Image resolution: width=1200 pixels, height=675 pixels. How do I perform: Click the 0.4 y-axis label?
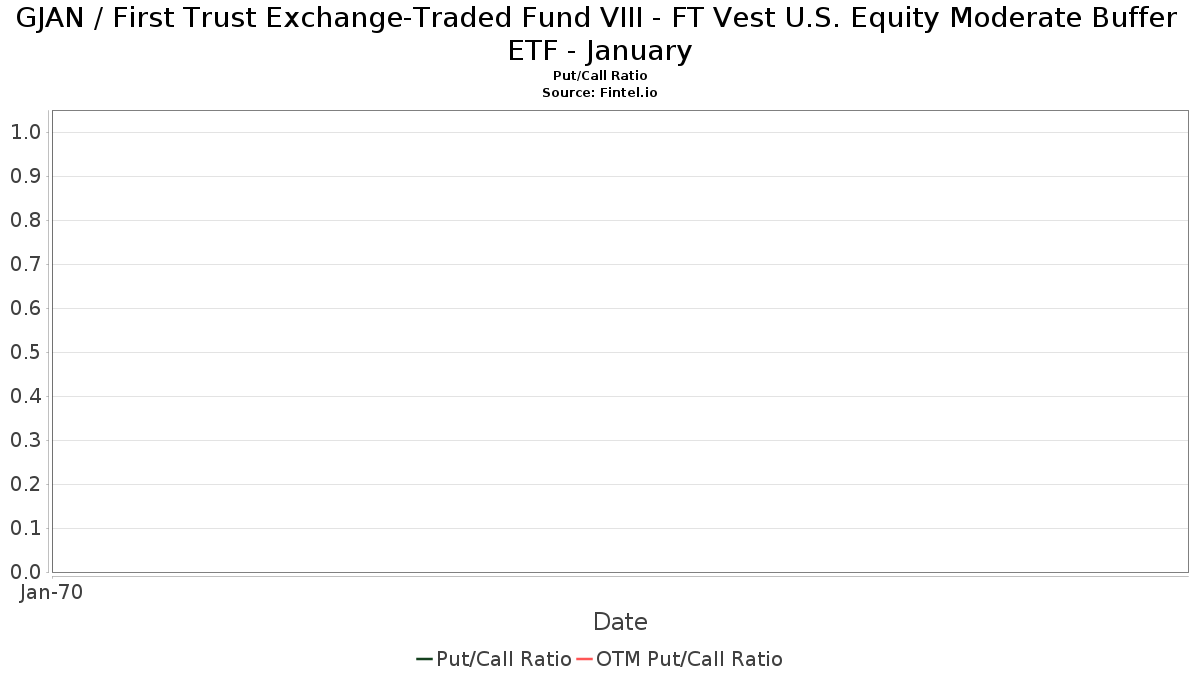pos(25,396)
